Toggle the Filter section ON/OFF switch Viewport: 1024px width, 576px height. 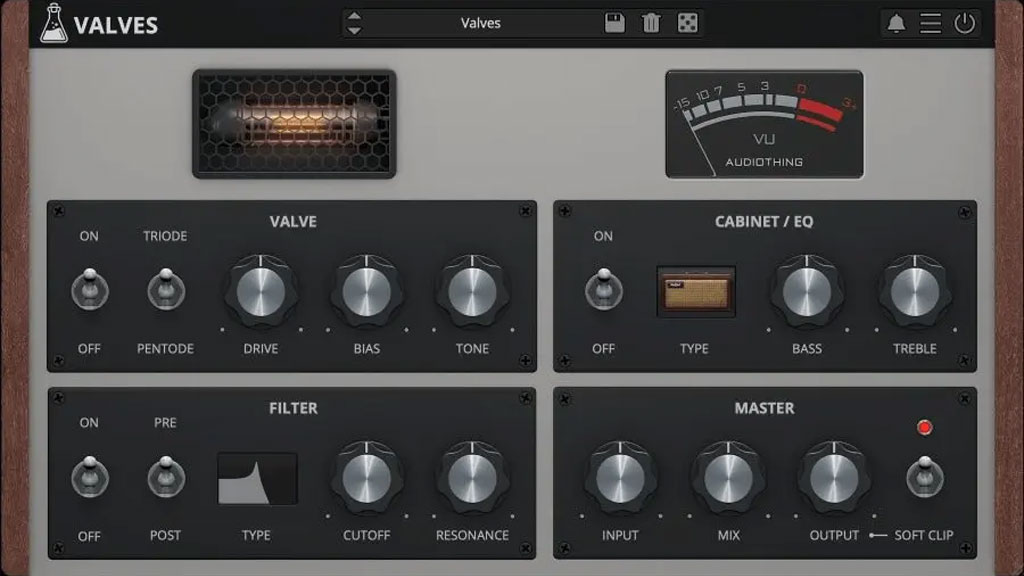point(89,477)
